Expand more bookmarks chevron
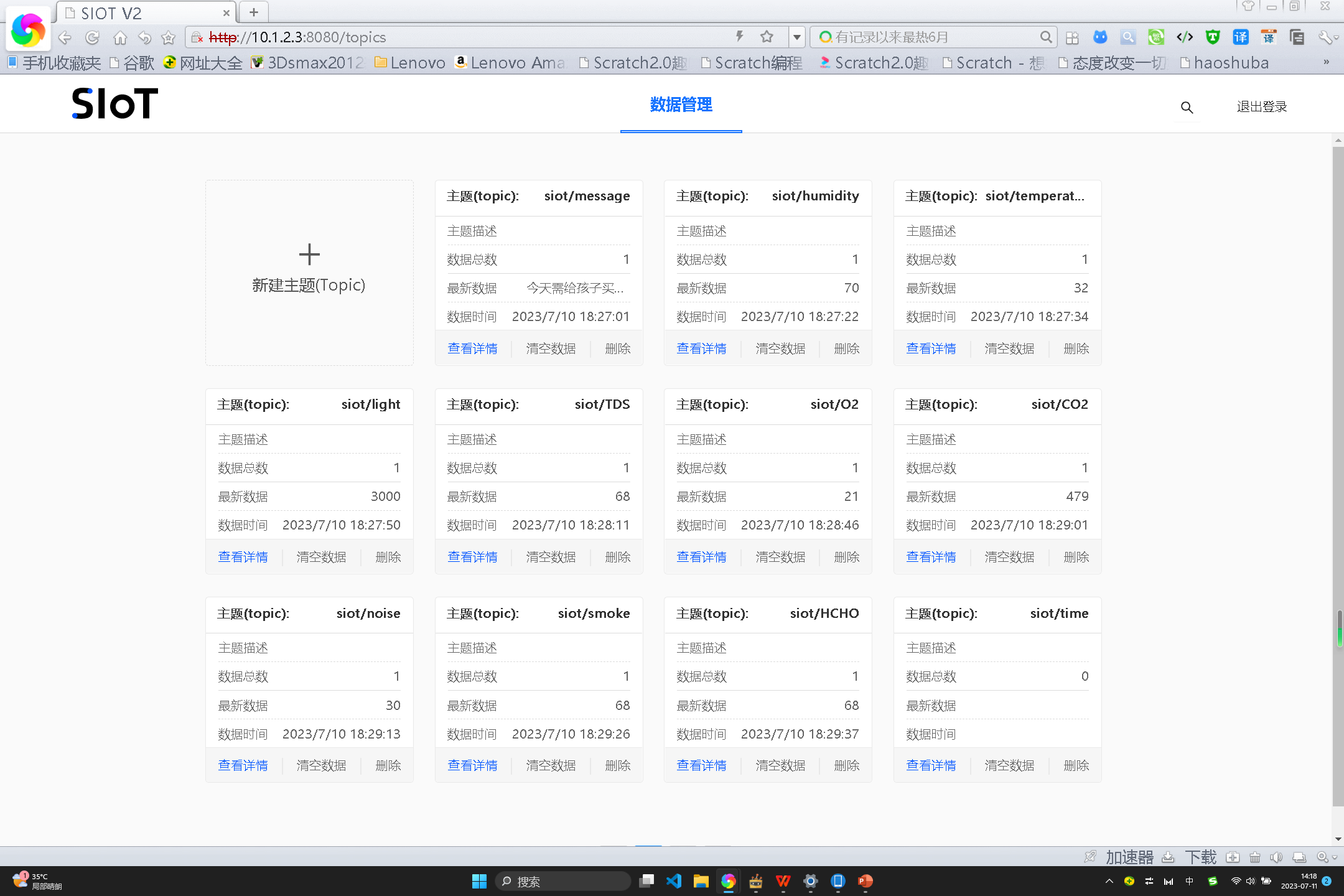The width and height of the screenshot is (1344, 896). coord(1326,62)
